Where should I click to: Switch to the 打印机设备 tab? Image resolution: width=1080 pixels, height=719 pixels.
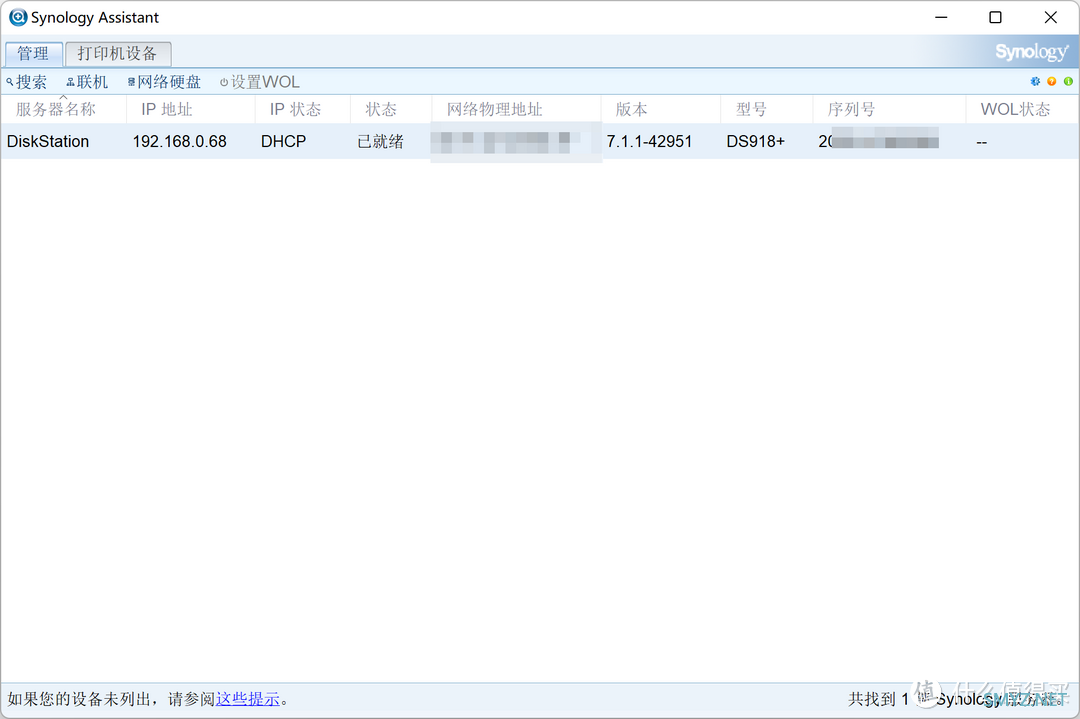point(118,54)
